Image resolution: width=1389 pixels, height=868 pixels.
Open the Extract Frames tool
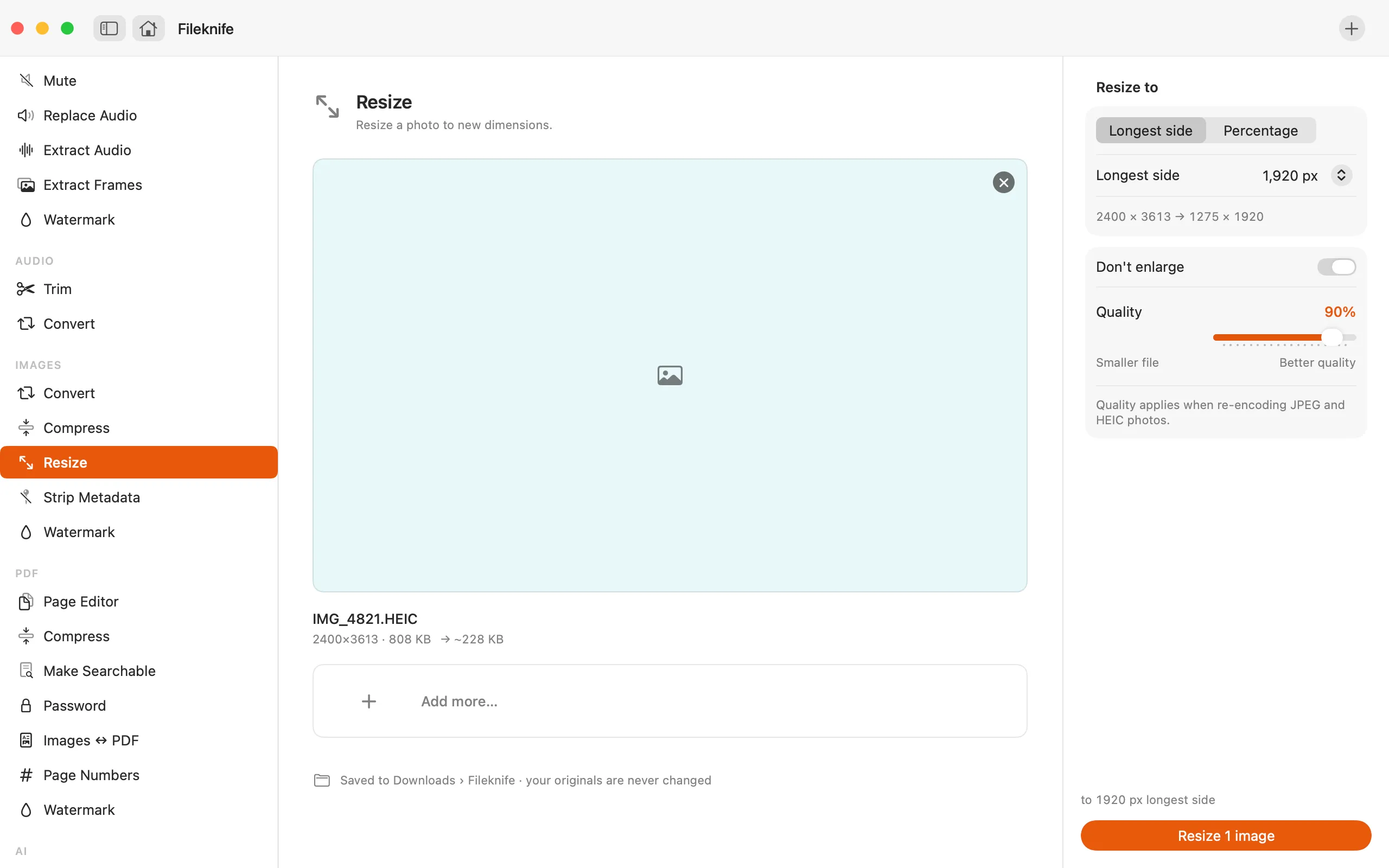(x=139, y=185)
